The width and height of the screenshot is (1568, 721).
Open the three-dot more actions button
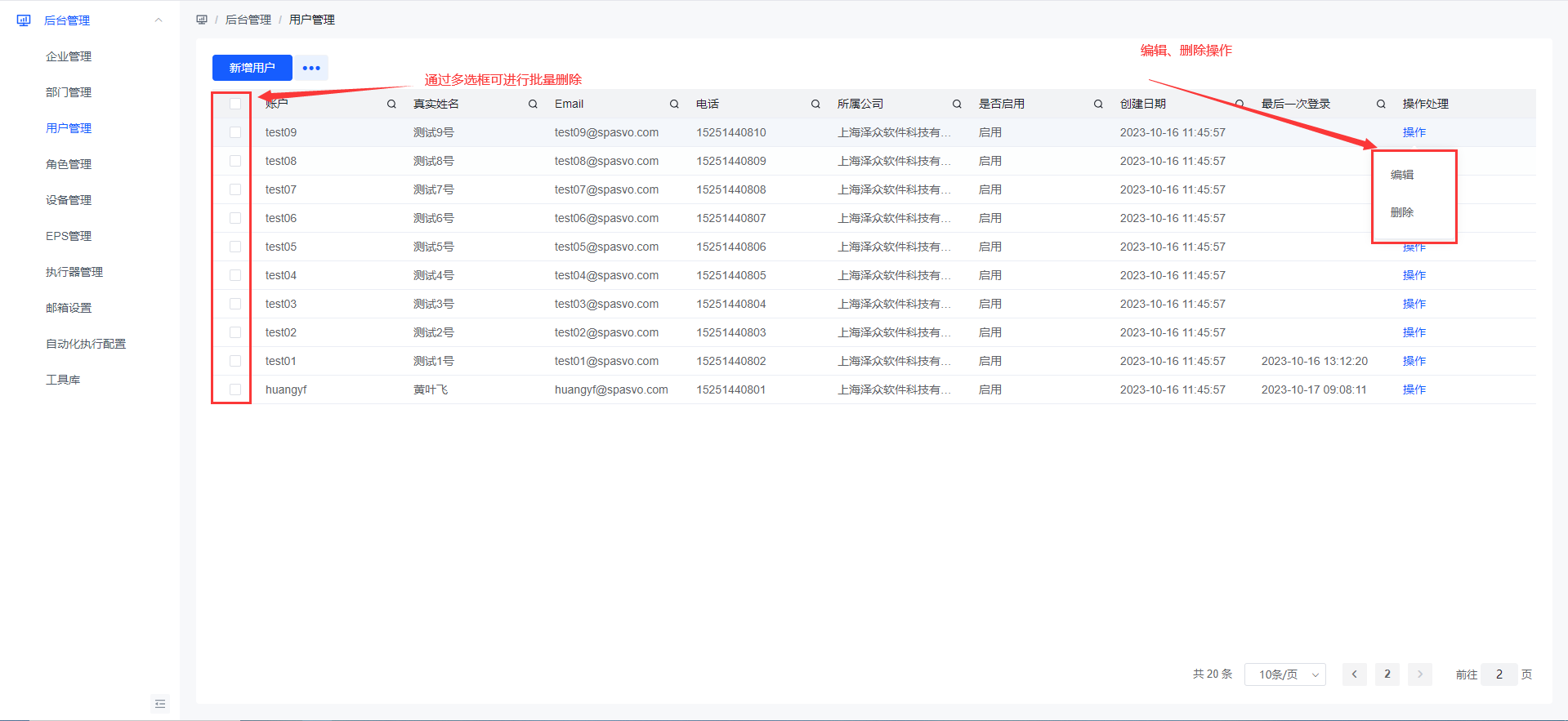point(311,68)
